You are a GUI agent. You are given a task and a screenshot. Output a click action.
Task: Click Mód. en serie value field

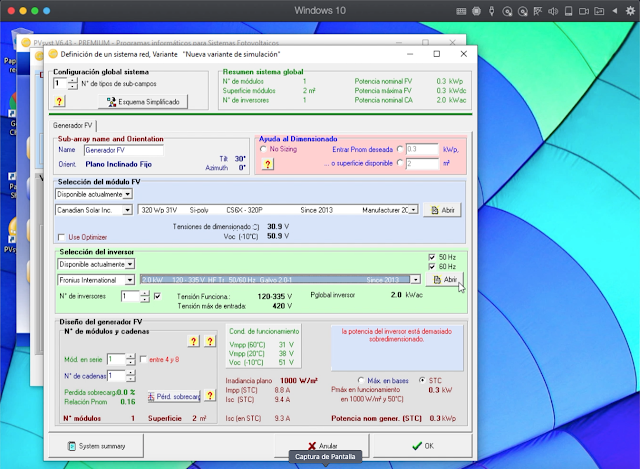coord(116,359)
